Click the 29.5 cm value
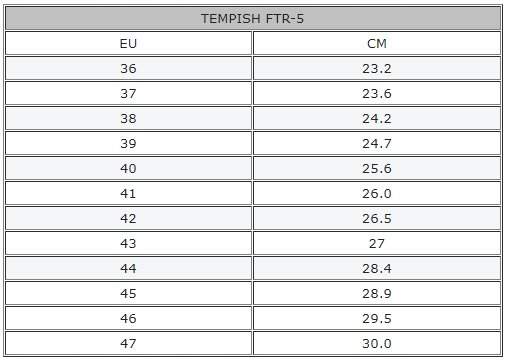Image resolution: width=506 pixels, height=360 pixels. coord(377,318)
